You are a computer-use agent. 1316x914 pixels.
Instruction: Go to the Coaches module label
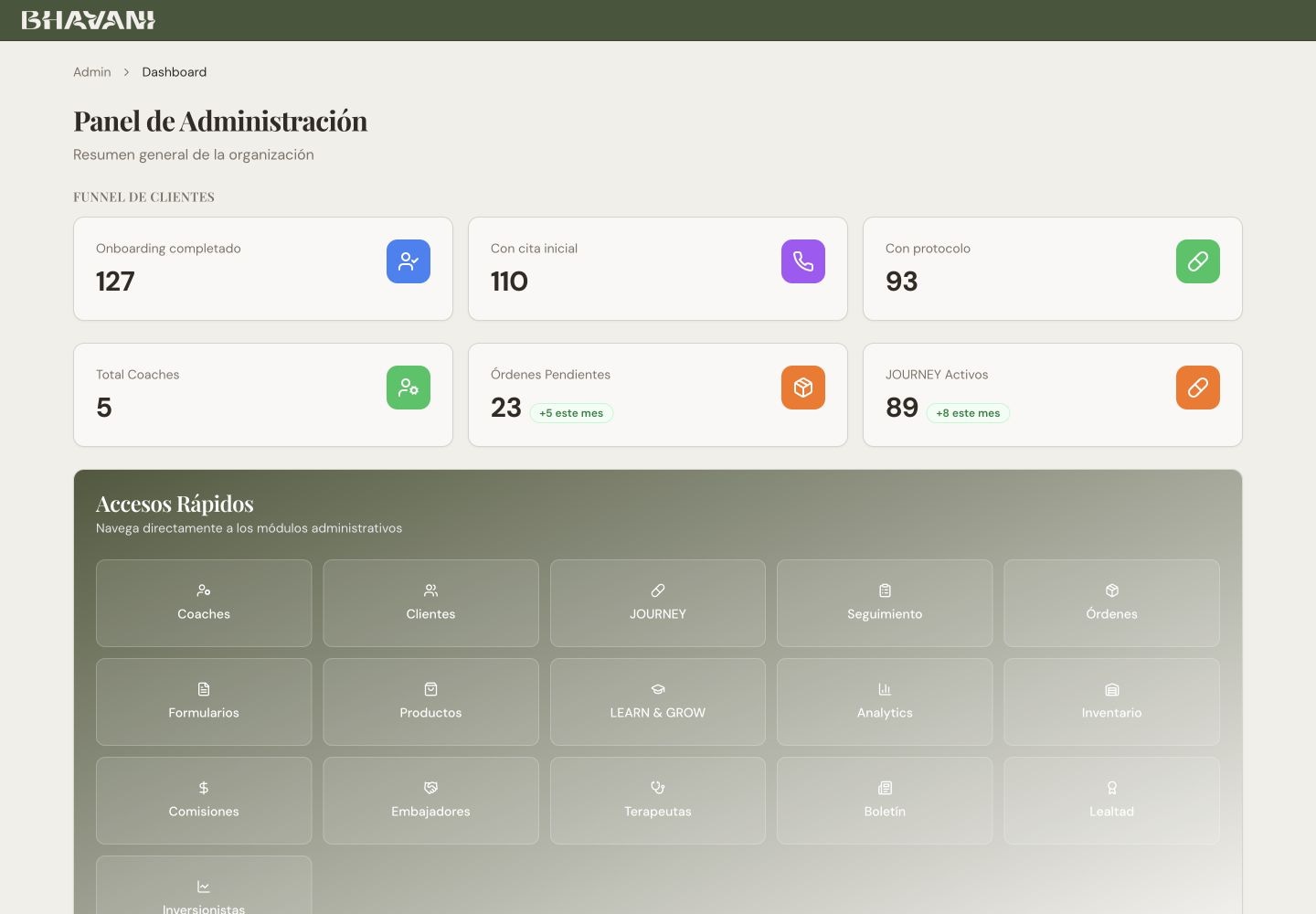(x=204, y=614)
